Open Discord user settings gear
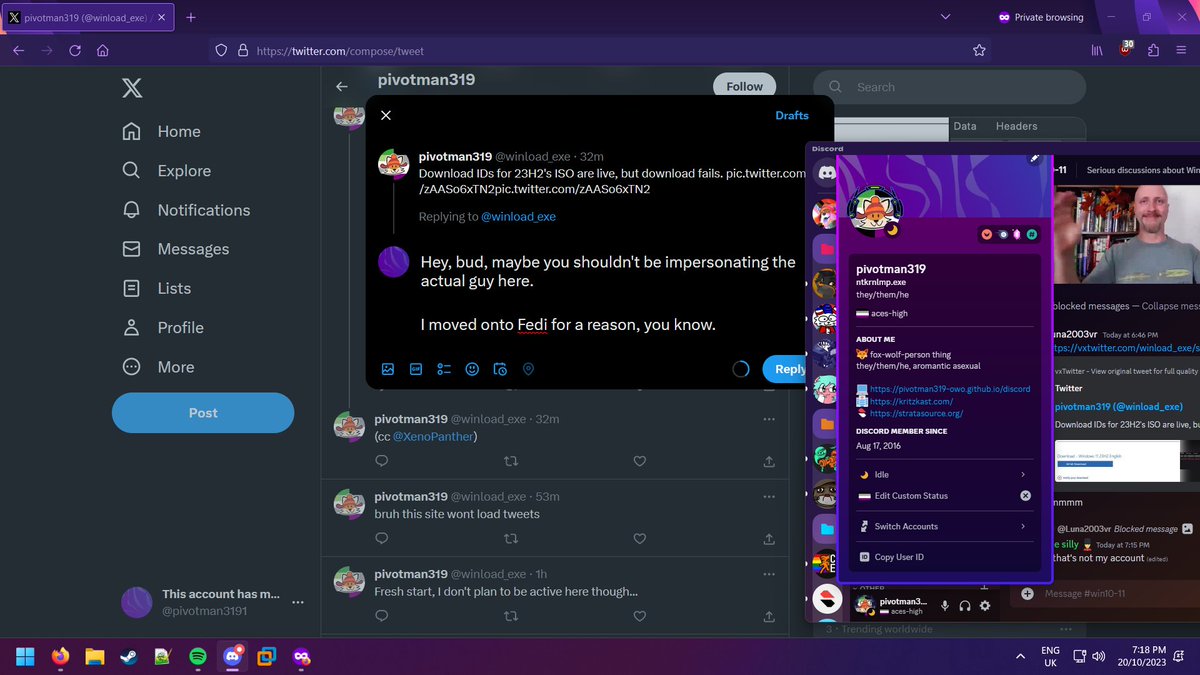 (985, 605)
